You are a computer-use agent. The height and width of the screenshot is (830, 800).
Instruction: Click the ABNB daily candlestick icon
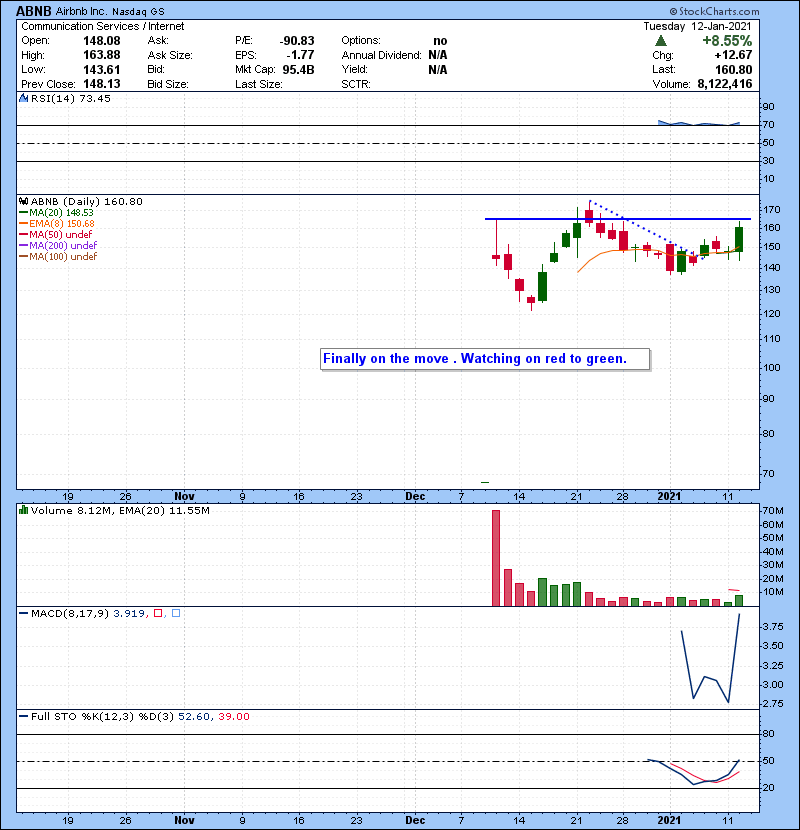point(23,201)
